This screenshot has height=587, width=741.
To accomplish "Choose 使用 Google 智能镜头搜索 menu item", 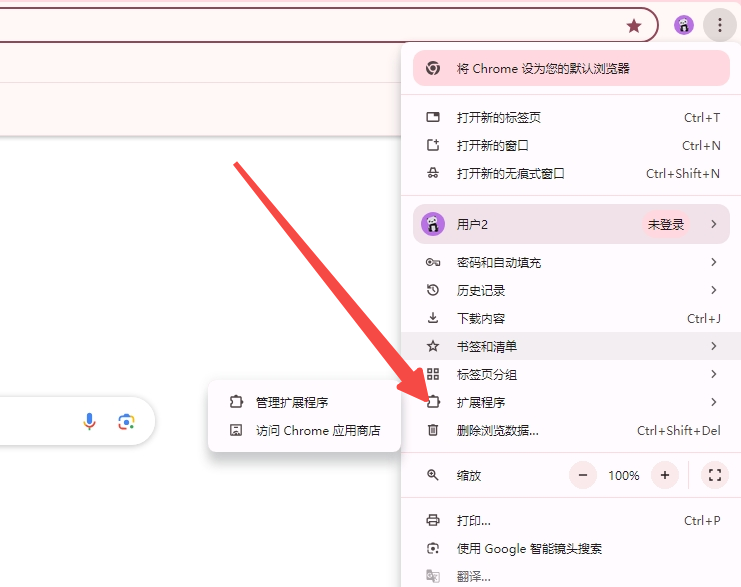I will 571,548.
